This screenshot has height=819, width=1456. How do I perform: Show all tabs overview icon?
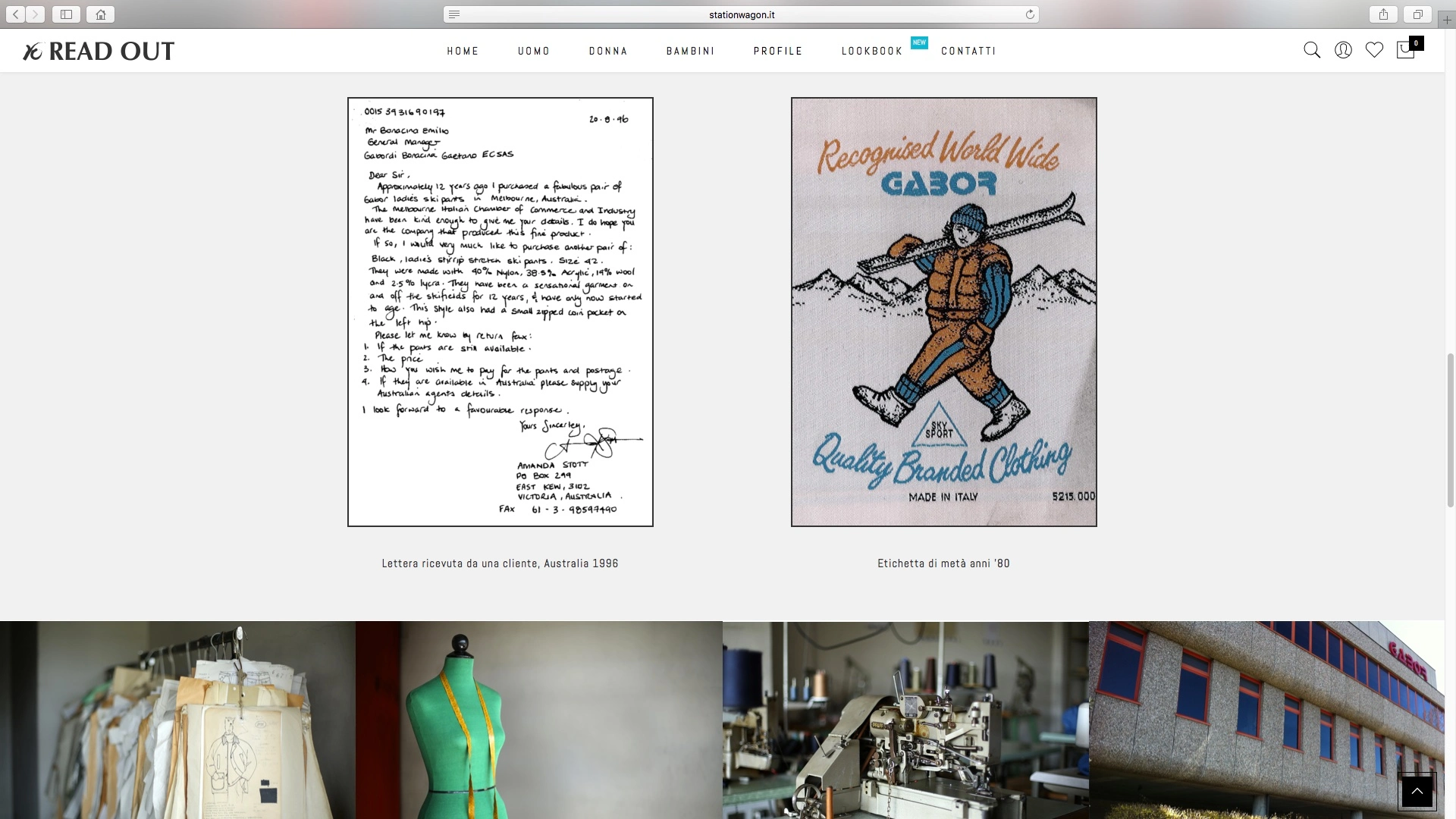[x=1417, y=14]
